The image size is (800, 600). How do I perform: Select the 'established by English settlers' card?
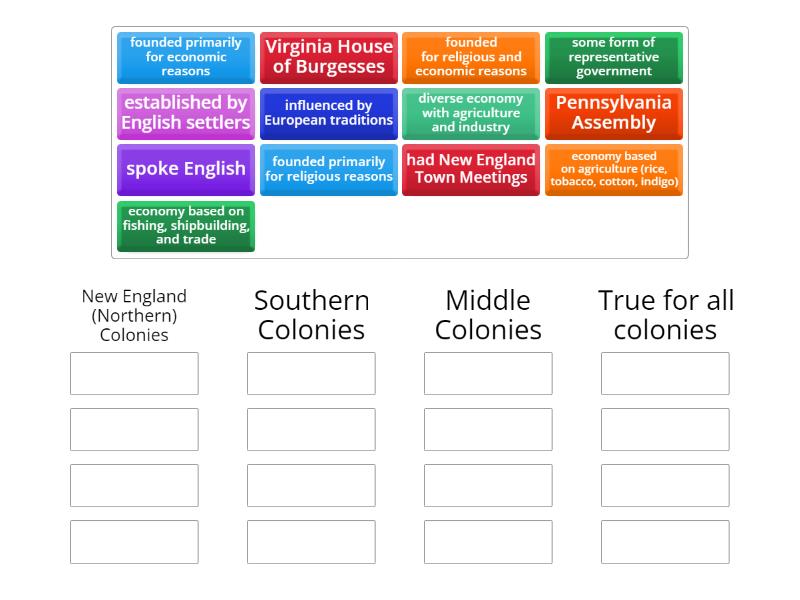(x=185, y=112)
